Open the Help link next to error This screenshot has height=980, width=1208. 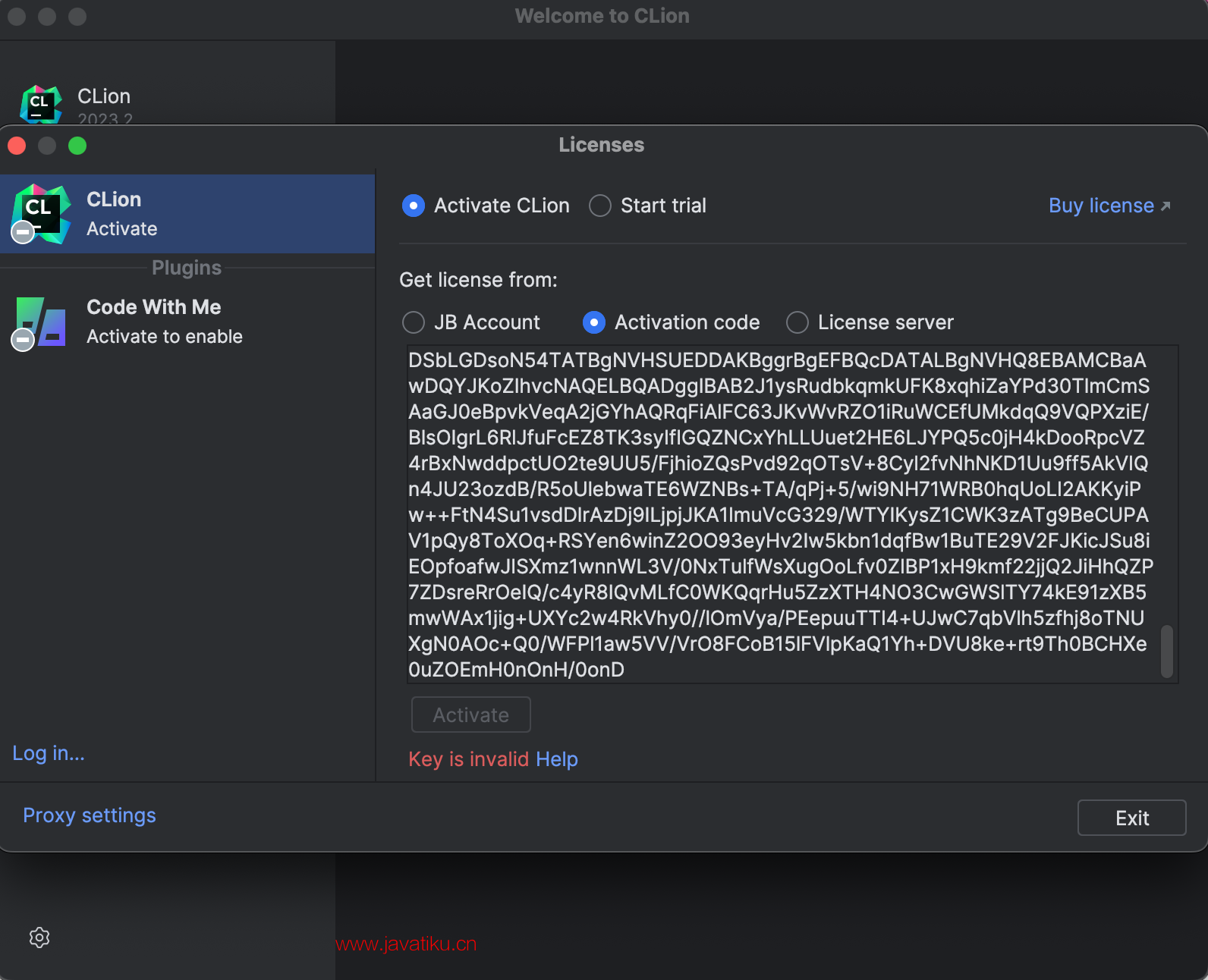click(556, 759)
